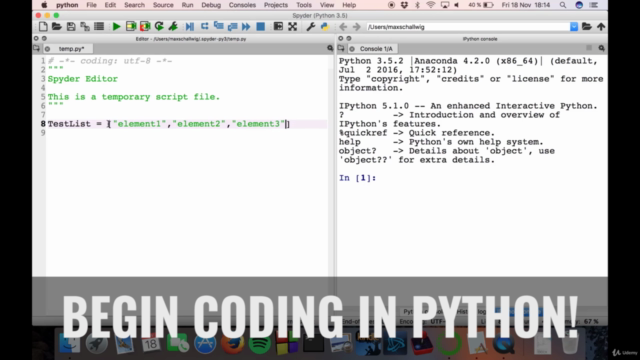The width and height of the screenshot is (640, 360).
Task: Open file using the folder toolbar icon
Action: coord(57,27)
